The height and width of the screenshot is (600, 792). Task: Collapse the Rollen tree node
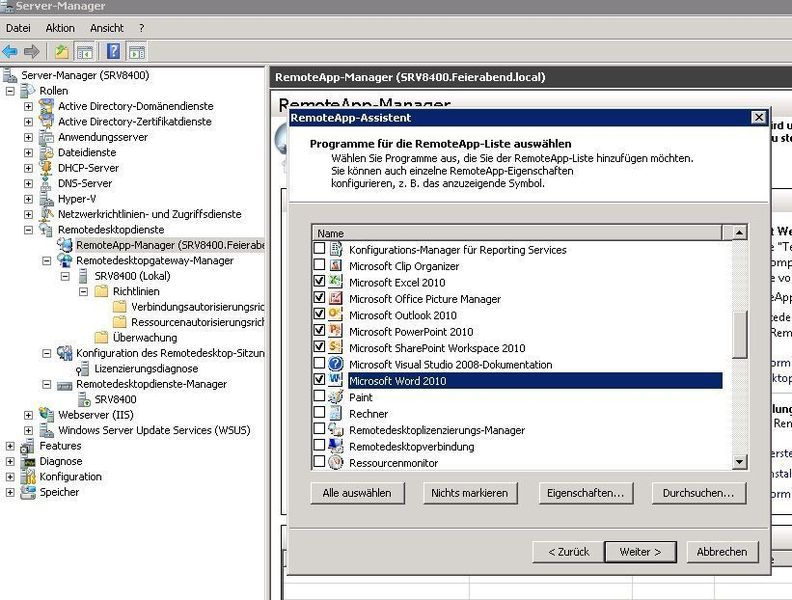(10, 91)
